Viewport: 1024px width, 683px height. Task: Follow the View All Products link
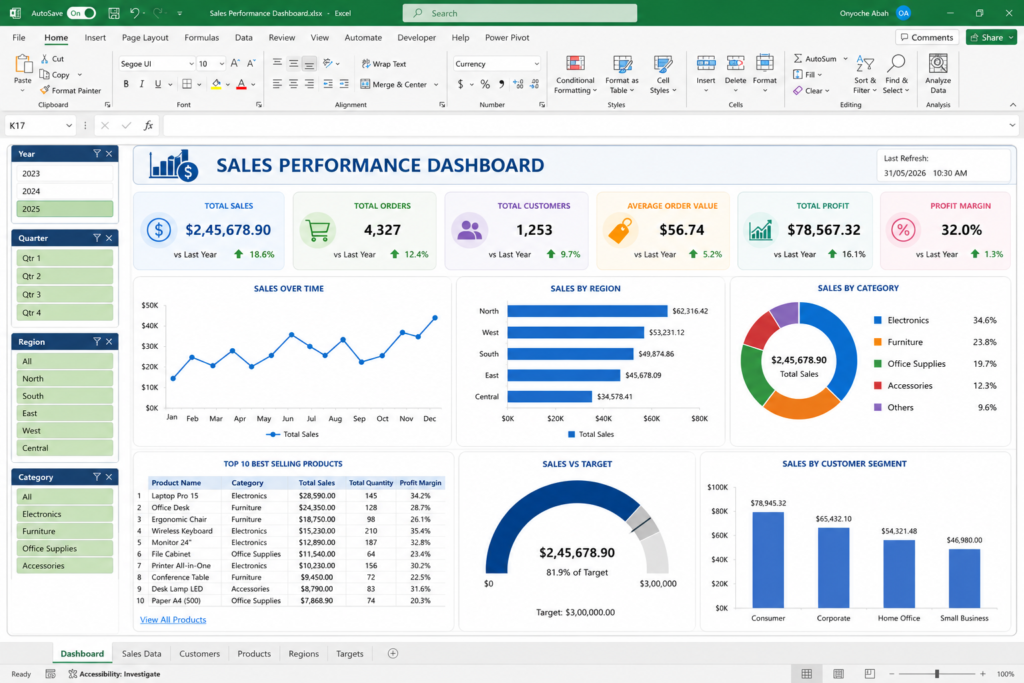click(173, 620)
